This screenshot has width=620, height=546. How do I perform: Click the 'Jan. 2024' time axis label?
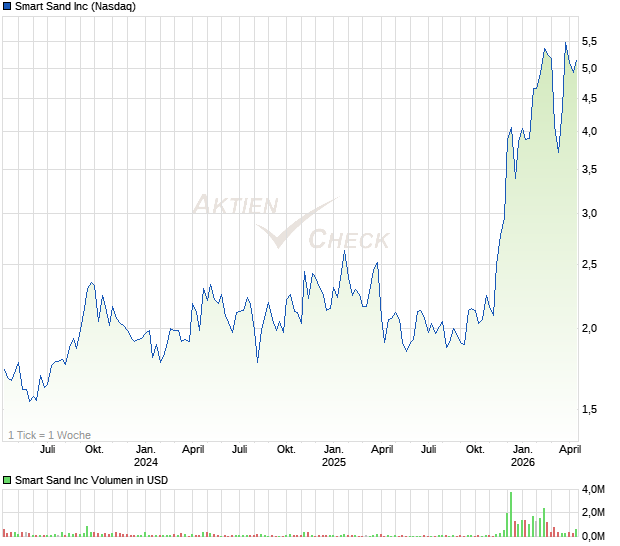146,455
